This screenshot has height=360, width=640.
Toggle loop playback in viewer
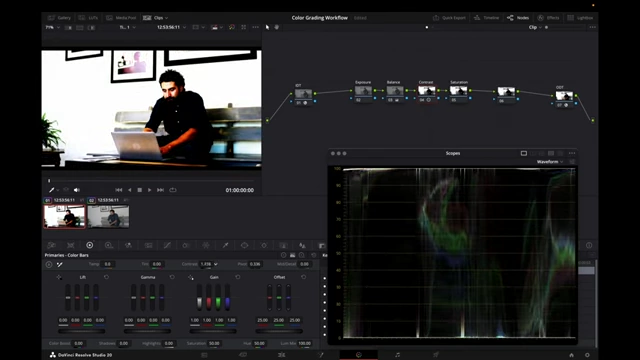pyautogui.click(x=173, y=190)
